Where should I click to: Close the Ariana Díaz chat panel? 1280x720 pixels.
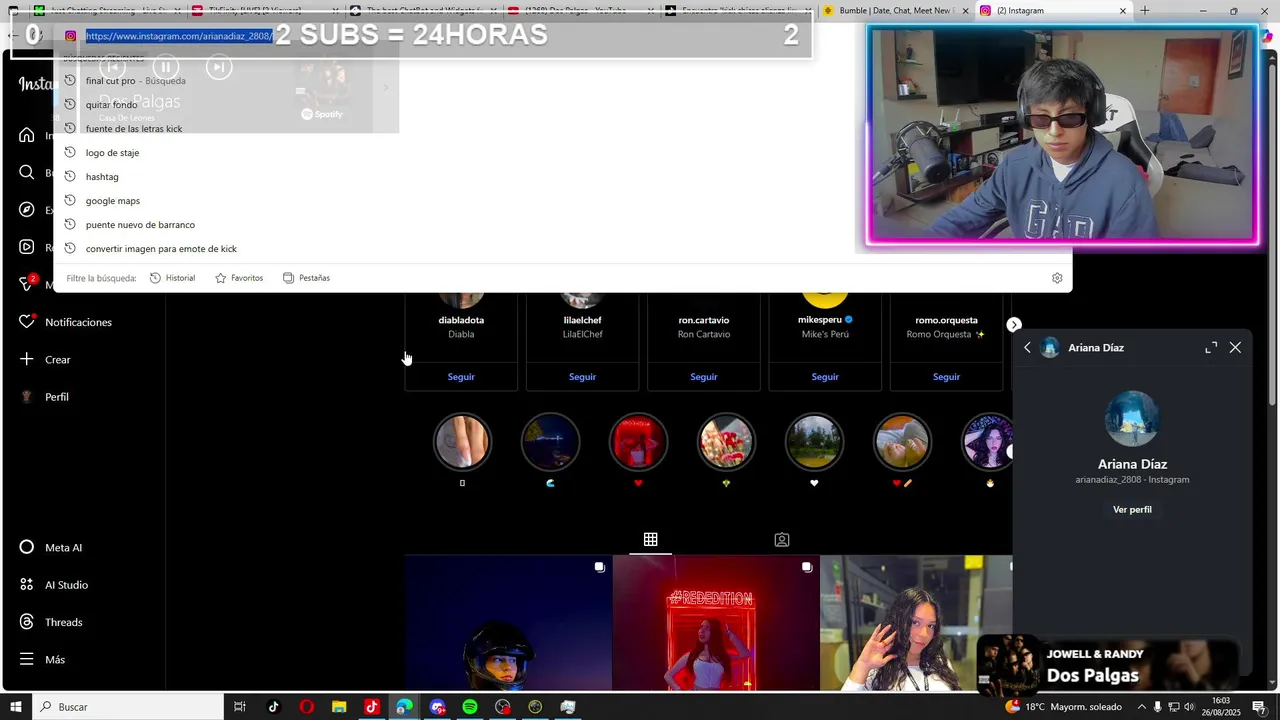click(x=1235, y=348)
